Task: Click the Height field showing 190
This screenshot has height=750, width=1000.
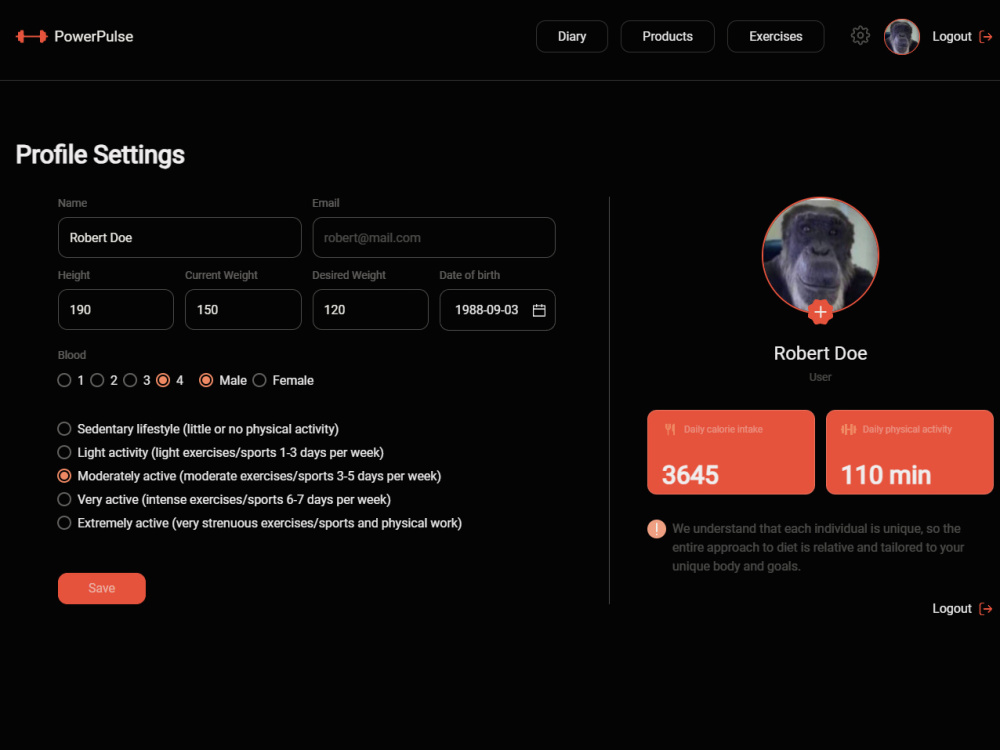Action: pyautogui.click(x=115, y=309)
